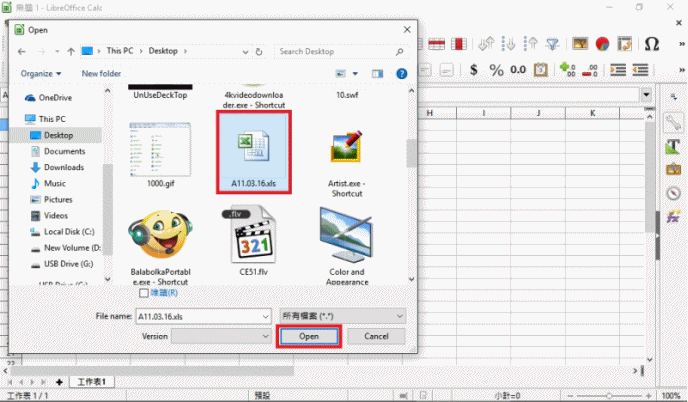Screen dimensions: 688x402
Task: Apply Percent format icon
Action: (x=496, y=70)
